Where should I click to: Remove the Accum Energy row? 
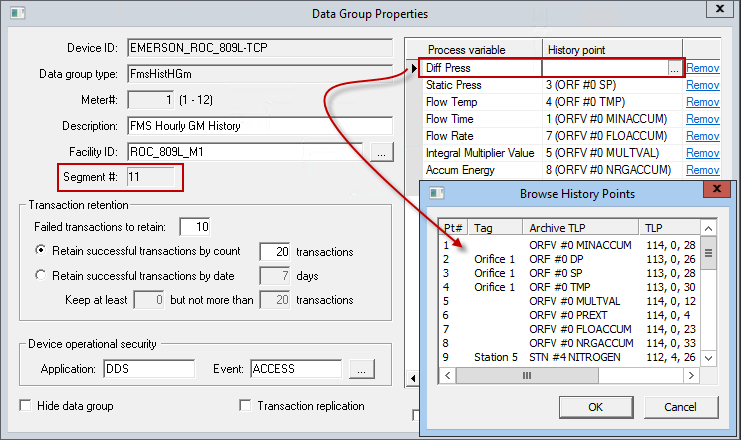703,170
